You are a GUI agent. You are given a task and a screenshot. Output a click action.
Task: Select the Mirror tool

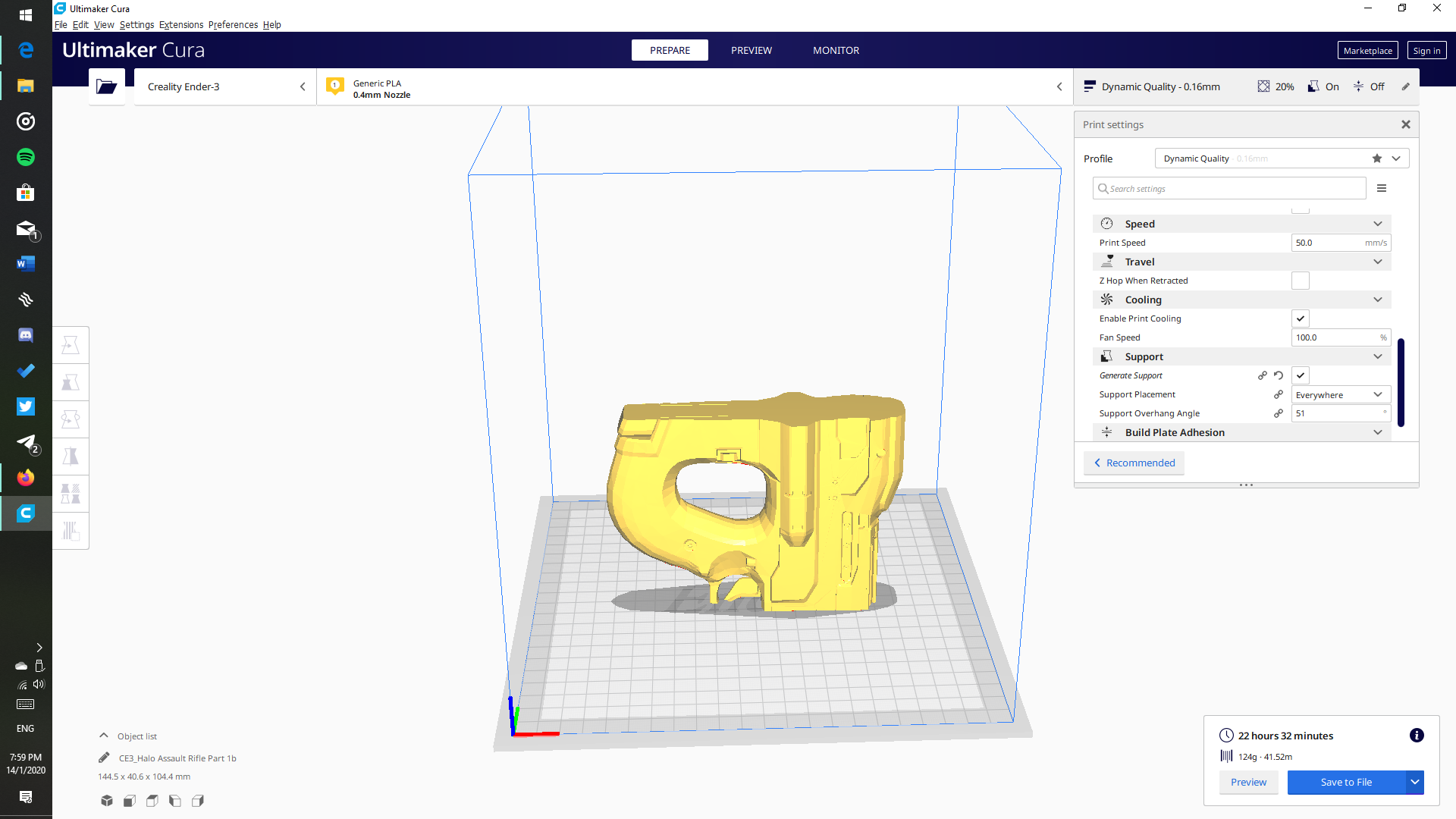click(x=71, y=457)
